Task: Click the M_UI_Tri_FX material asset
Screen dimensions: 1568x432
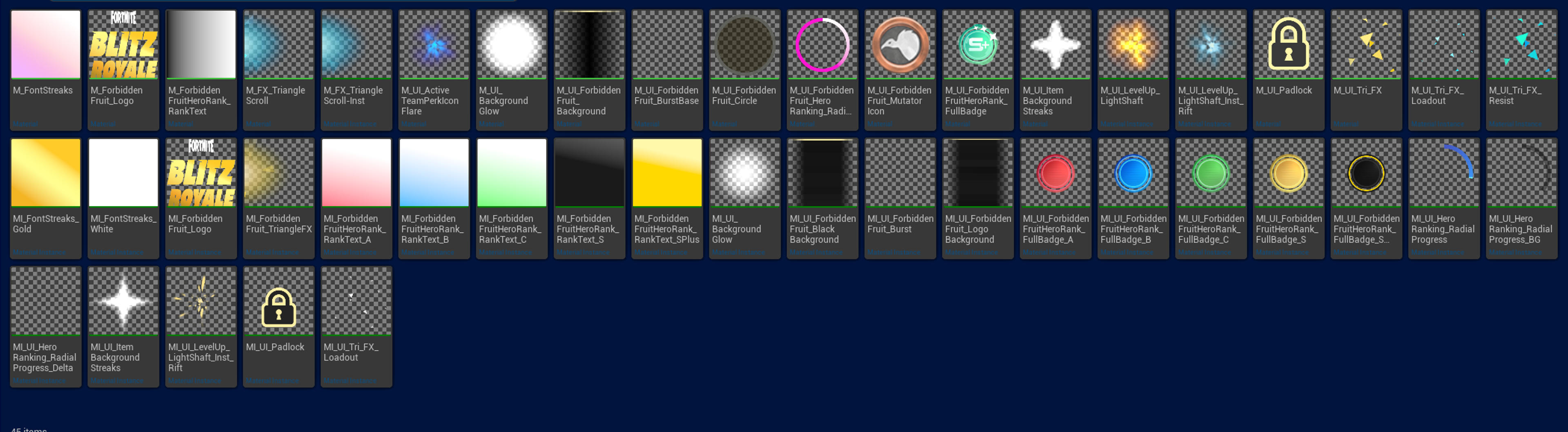Action: [1366, 44]
